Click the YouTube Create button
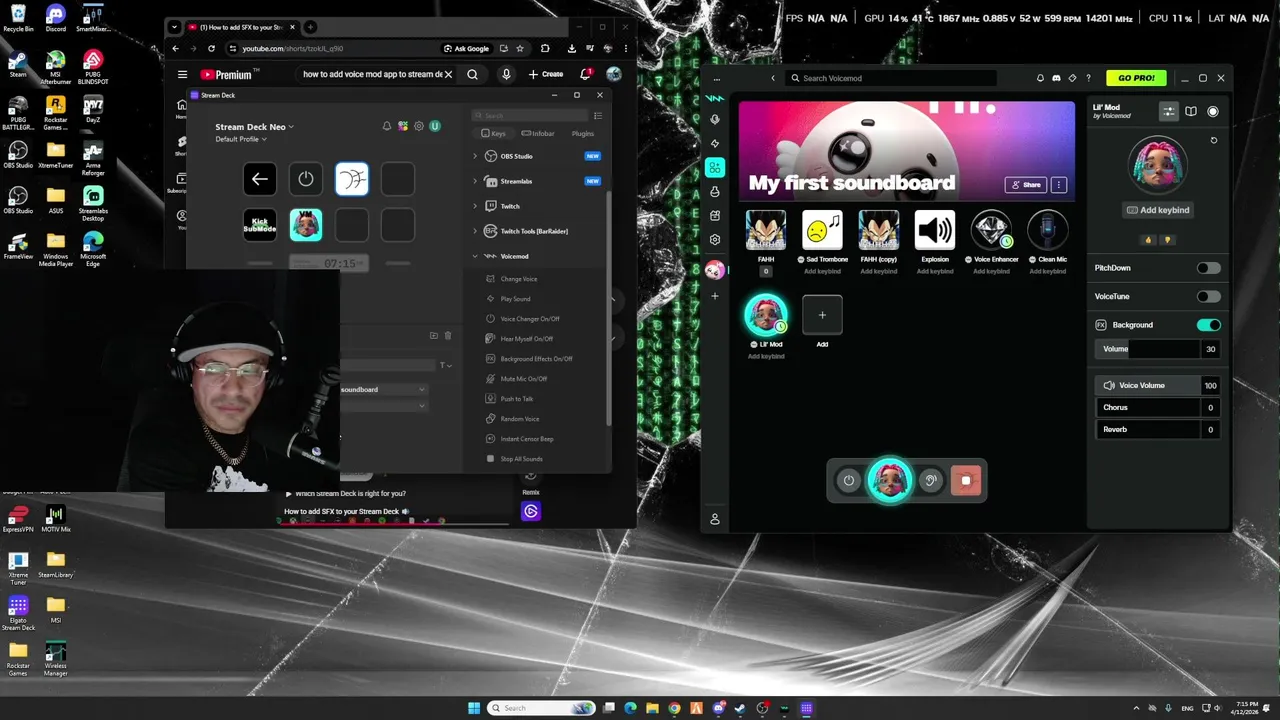The width and height of the screenshot is (1280, 720). click(x=546, y=74)
